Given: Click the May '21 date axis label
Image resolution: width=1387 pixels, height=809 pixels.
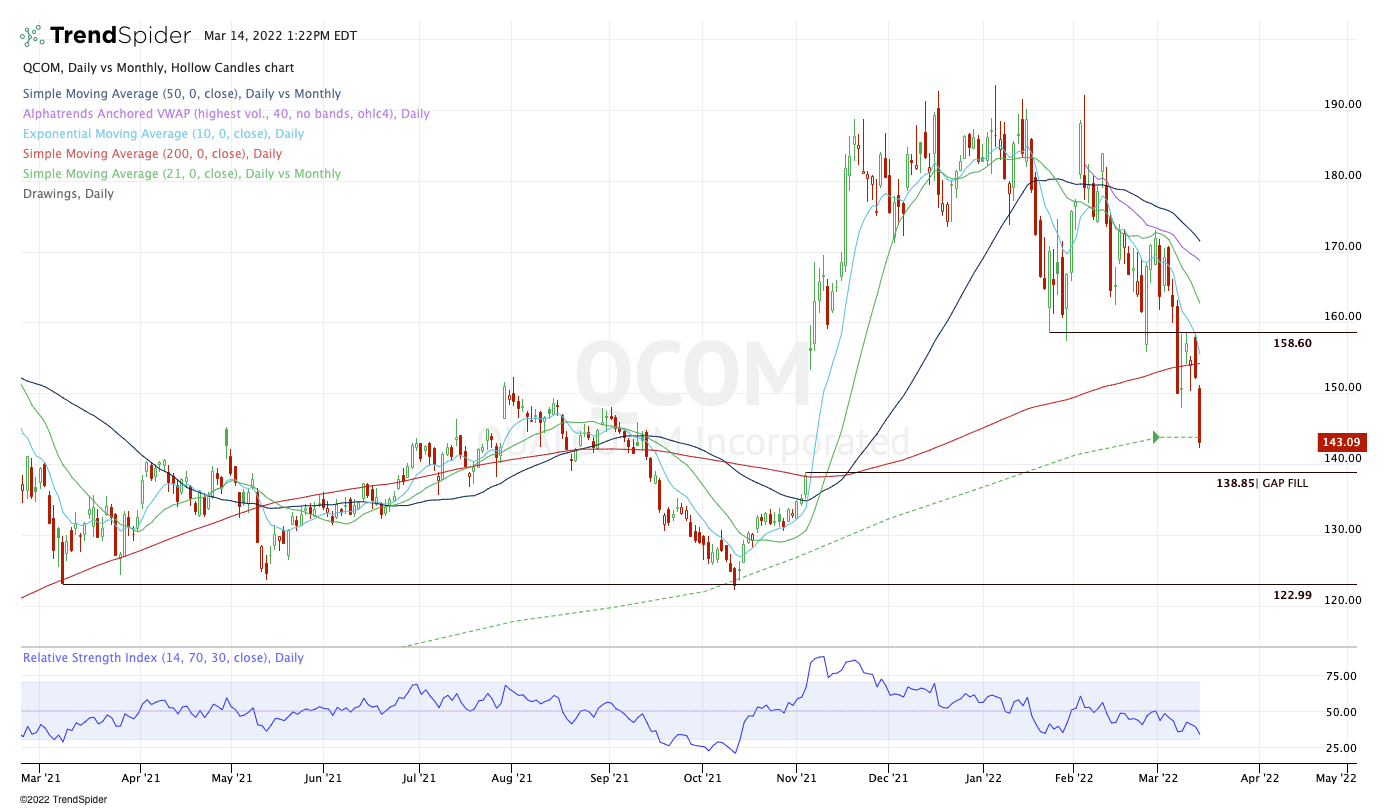Looking at the screenshot, I should click(x=230, y=776).
